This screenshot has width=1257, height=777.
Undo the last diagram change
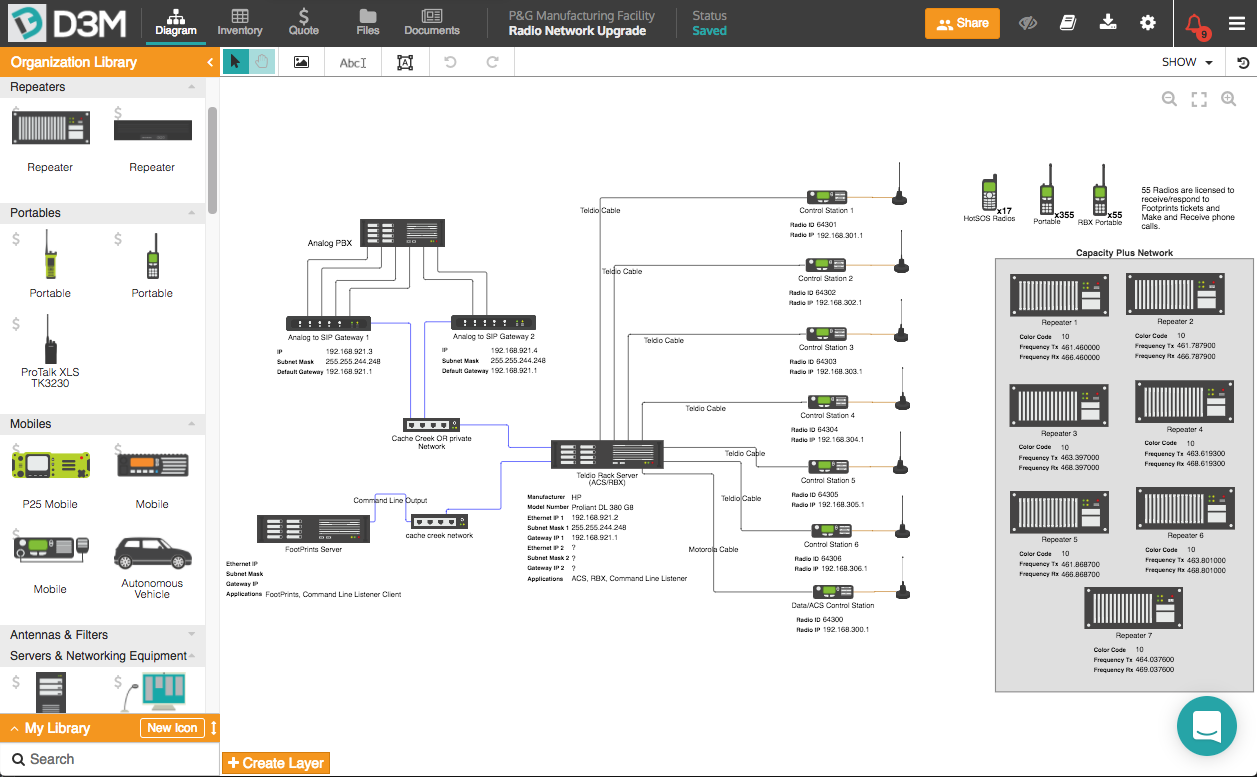click(x=450, y=62)
